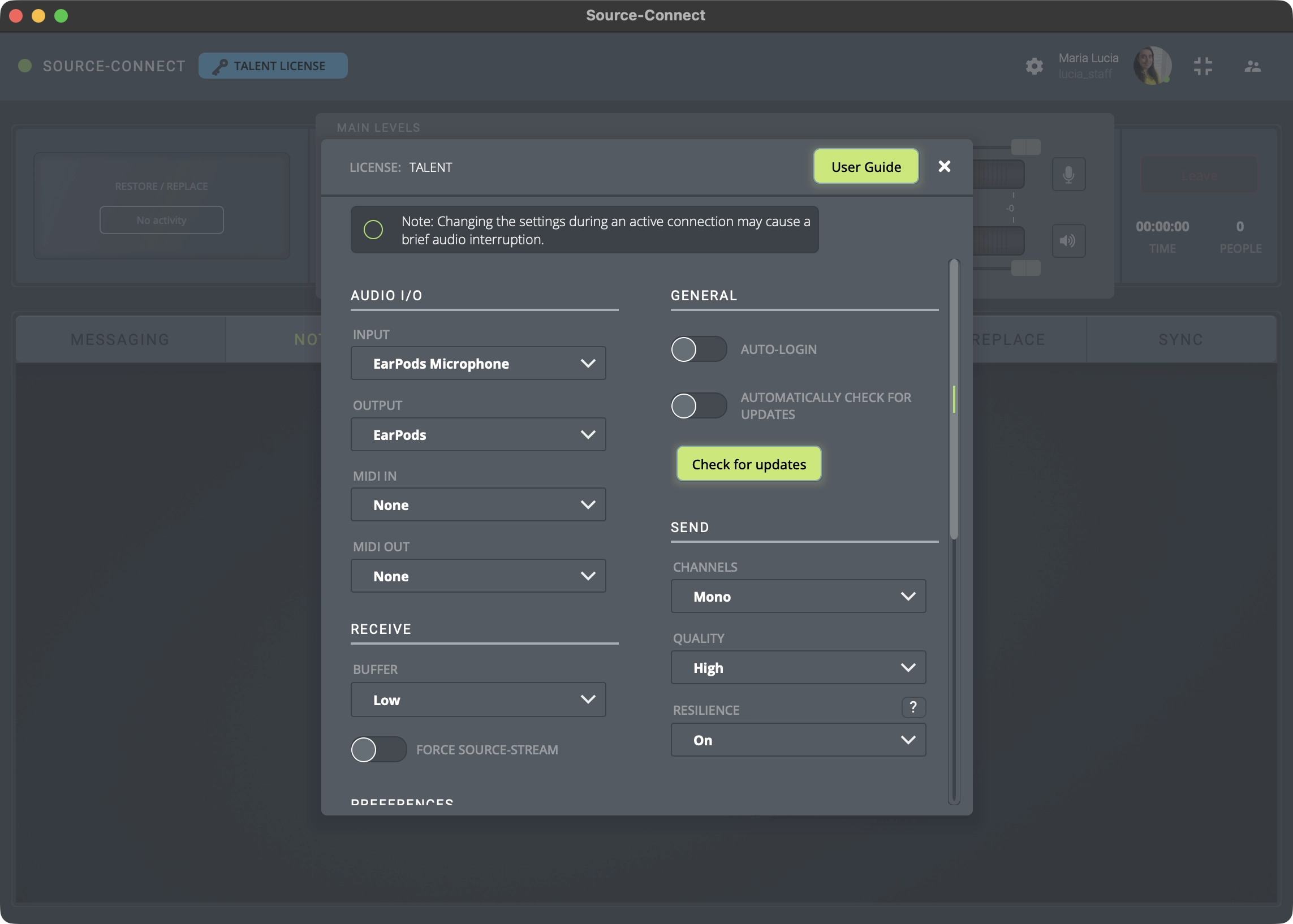Switch to the Messaging tab
This screenshot has width=1293, height=924.
[x=120, y=339]
